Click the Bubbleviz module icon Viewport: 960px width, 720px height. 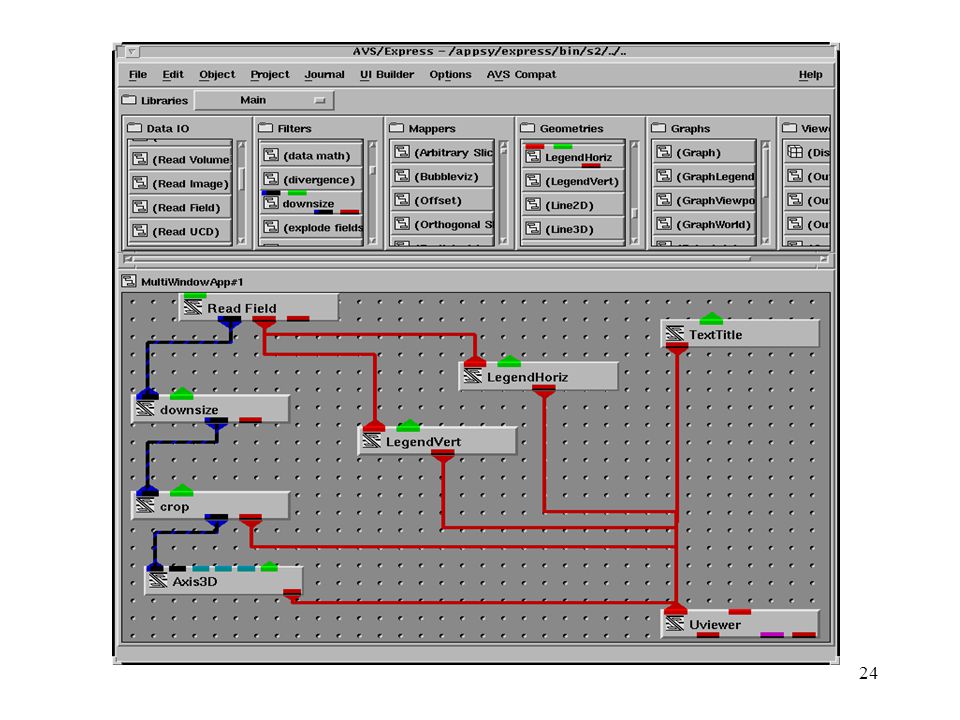[402, 176]
